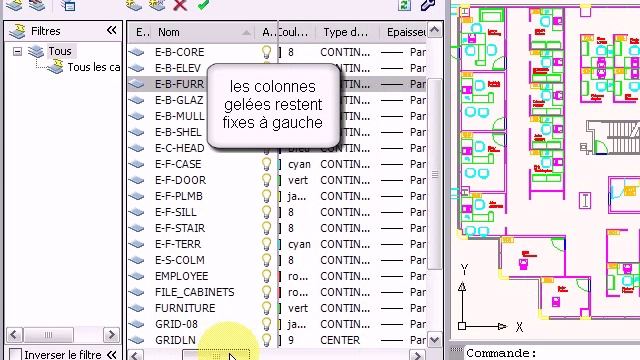Click the refresh icon in top toolbar
Image resolution: width=640 pixels, height=360 pixels.
(404, 5)
